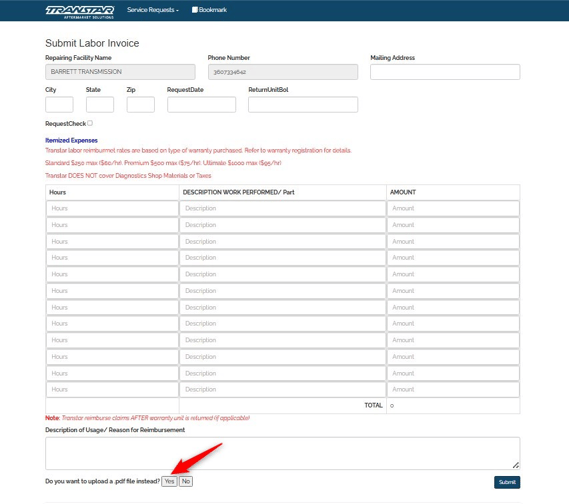Screen dimensions: 569x504
Task: Click the RequestDate field
Action: click(x=201, y=105)
